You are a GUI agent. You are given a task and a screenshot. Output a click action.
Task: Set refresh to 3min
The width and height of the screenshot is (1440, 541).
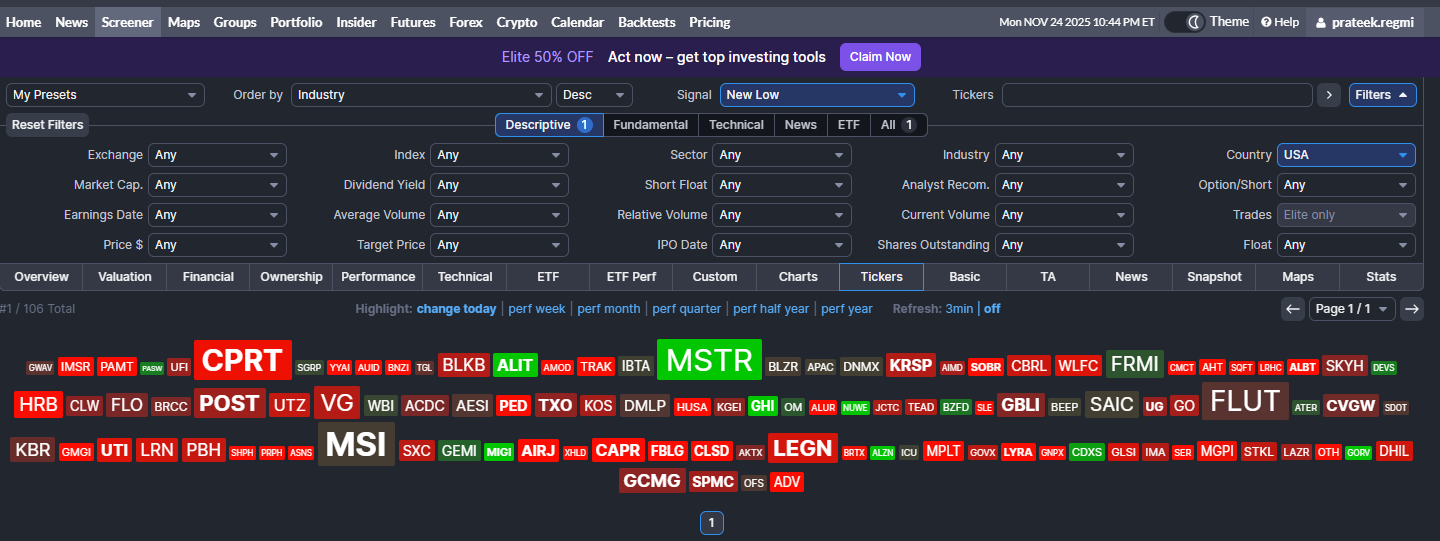click(x=959, y=309)
